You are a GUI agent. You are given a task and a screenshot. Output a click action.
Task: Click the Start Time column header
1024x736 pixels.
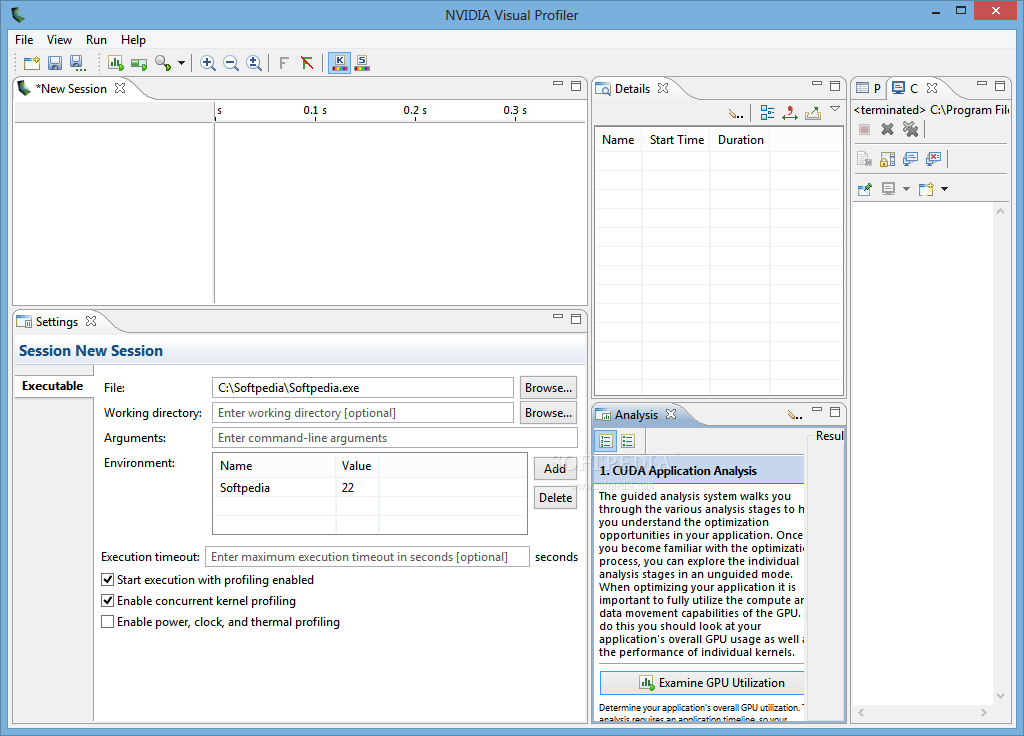(677, 140)
